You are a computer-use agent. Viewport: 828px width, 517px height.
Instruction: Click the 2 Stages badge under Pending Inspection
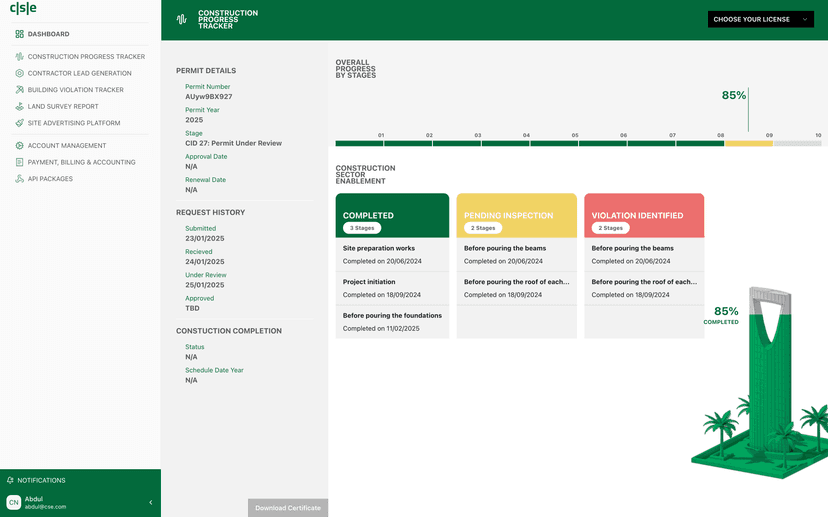(483, 228)
